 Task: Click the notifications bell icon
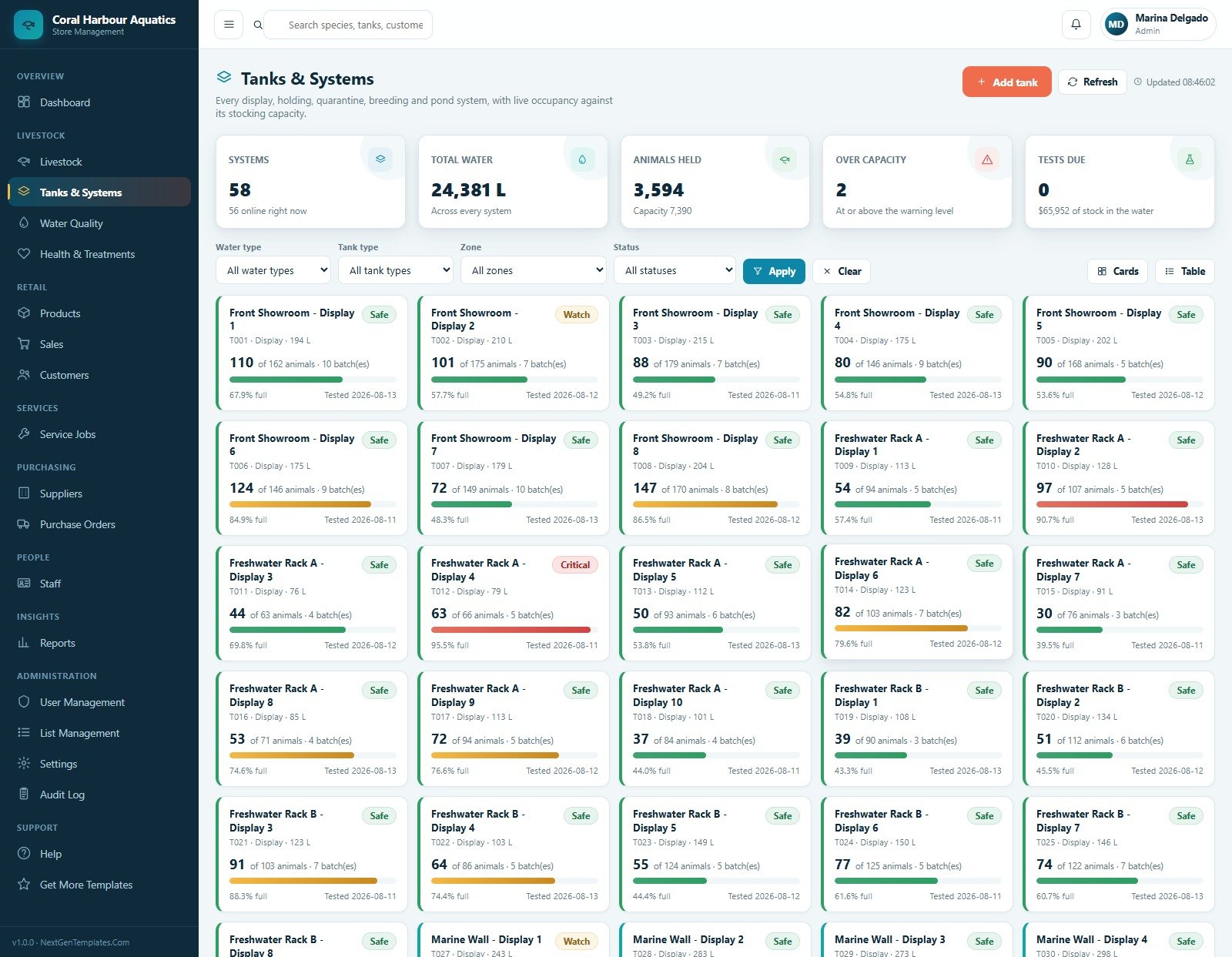point(1076,25)
